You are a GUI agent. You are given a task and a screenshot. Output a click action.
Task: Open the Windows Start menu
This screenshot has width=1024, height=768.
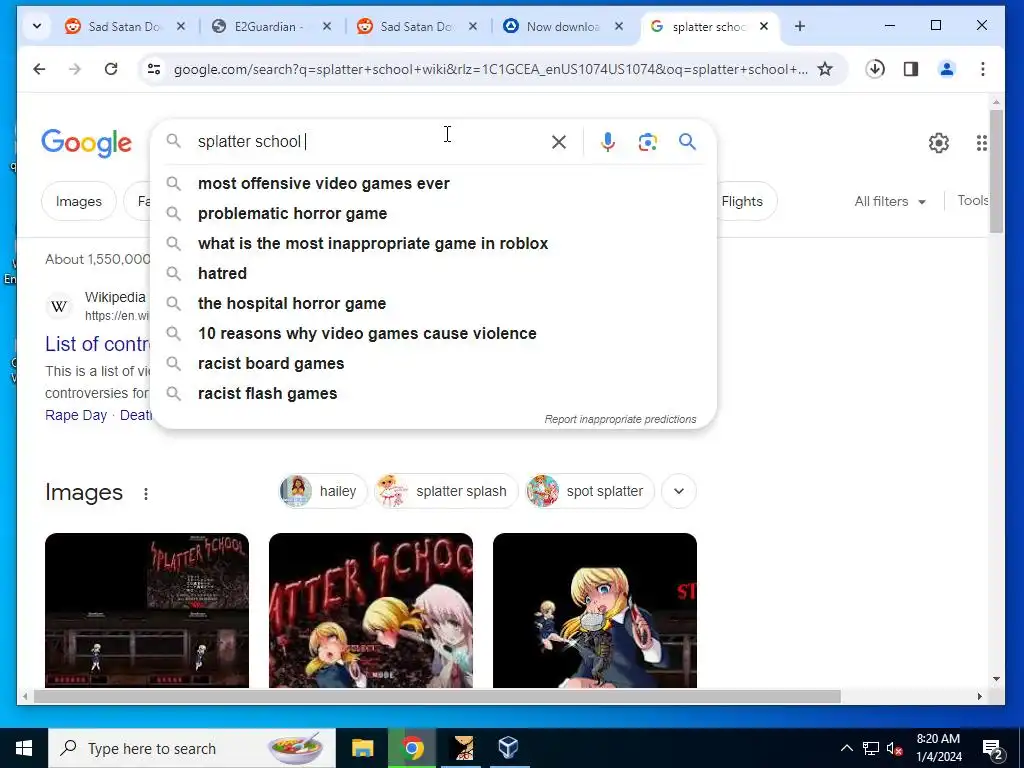(x=24, y=748)
